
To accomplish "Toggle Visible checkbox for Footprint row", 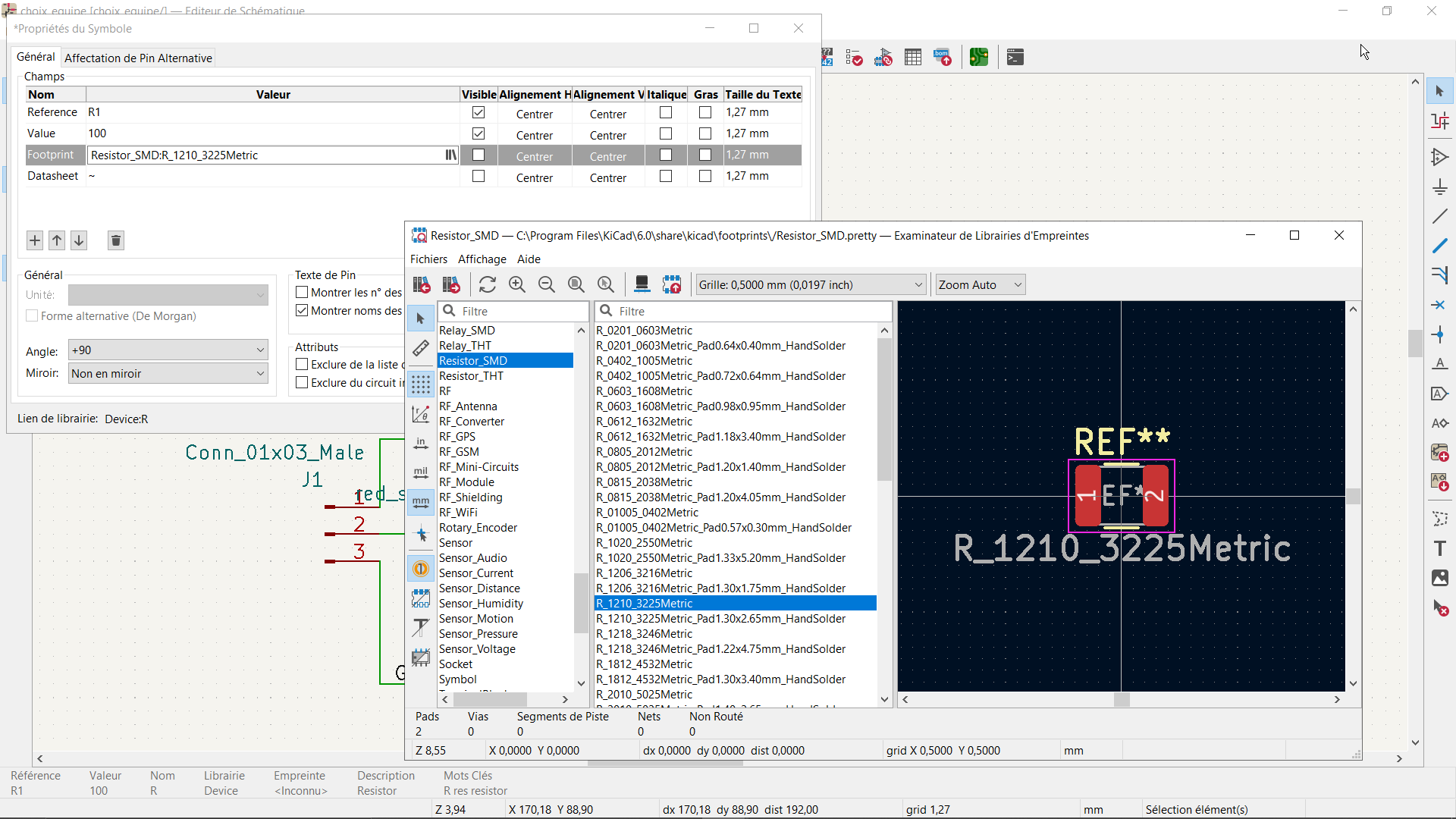I will pyautogui.click(x=479, y=155).
